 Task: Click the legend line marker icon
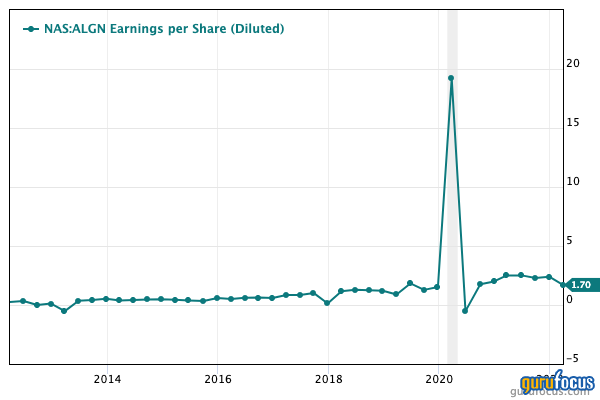(x=31, y=29)
